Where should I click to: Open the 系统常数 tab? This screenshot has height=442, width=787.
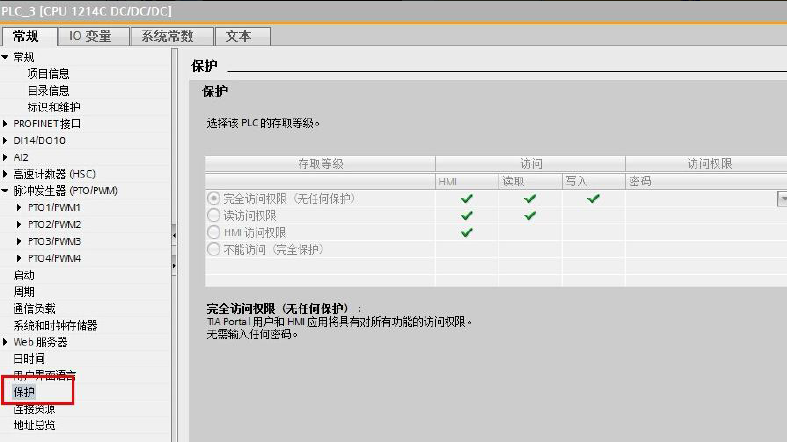click(x=169, y=36)
